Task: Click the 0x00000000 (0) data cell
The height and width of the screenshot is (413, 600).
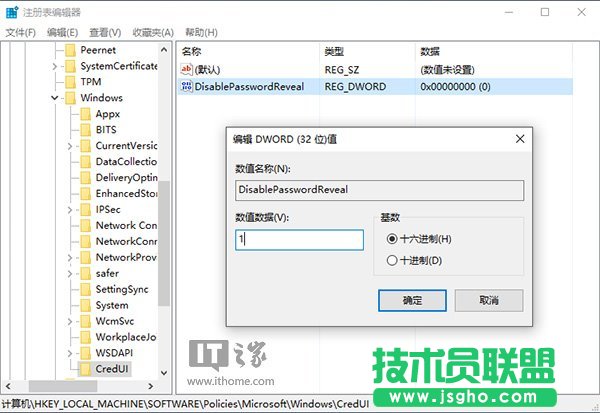Action: tap(455, 87)
